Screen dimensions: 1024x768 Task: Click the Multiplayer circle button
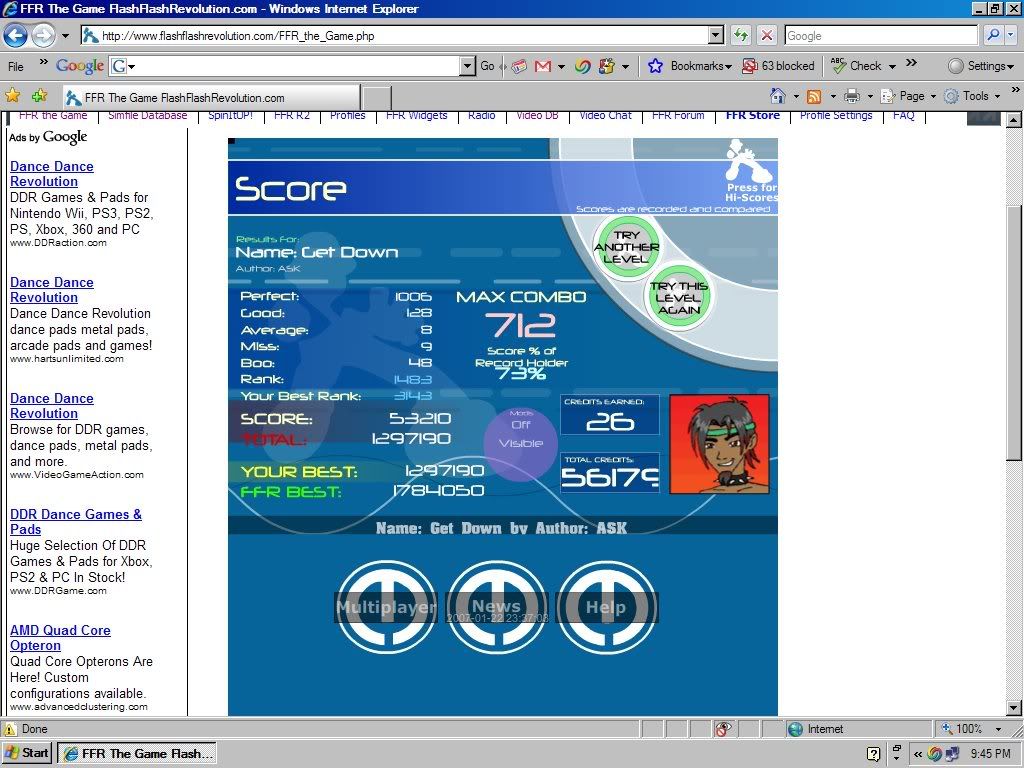[x=386, y=607]
